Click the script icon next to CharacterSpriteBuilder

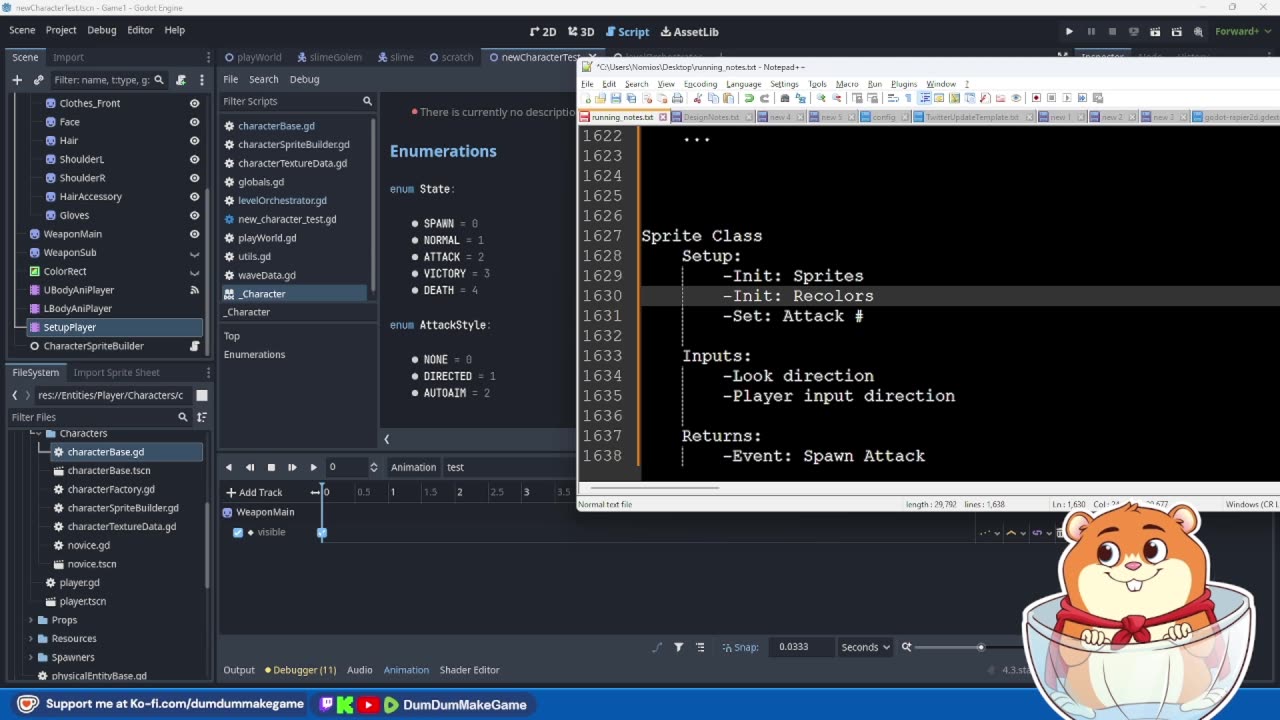[x=195, y=346]
